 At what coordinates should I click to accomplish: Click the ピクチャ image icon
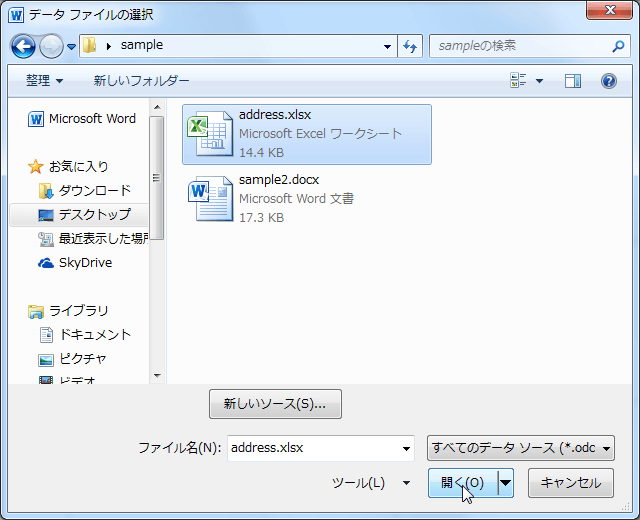46,360
